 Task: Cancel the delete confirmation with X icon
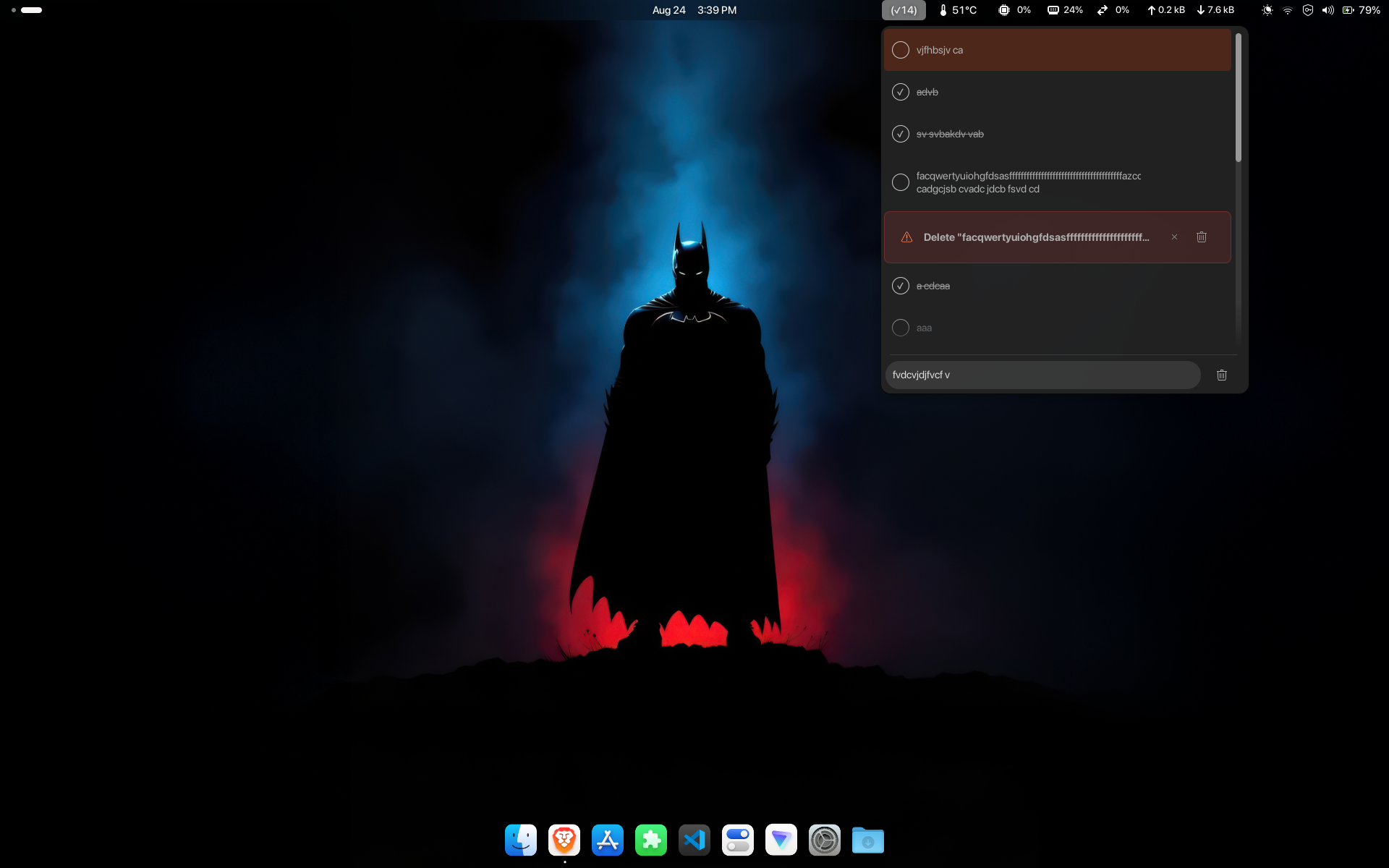coord(1174,237)
